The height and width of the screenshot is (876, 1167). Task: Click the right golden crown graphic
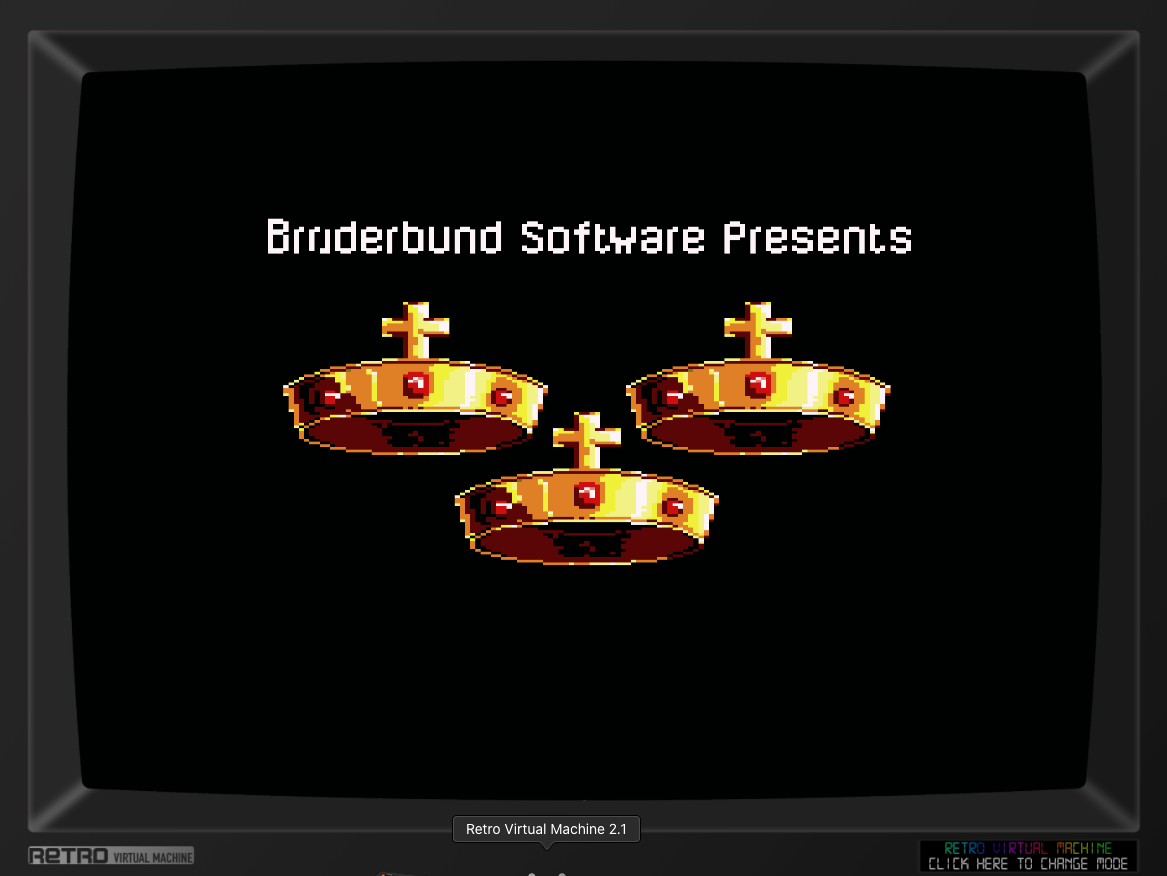(x=758, y=378)
